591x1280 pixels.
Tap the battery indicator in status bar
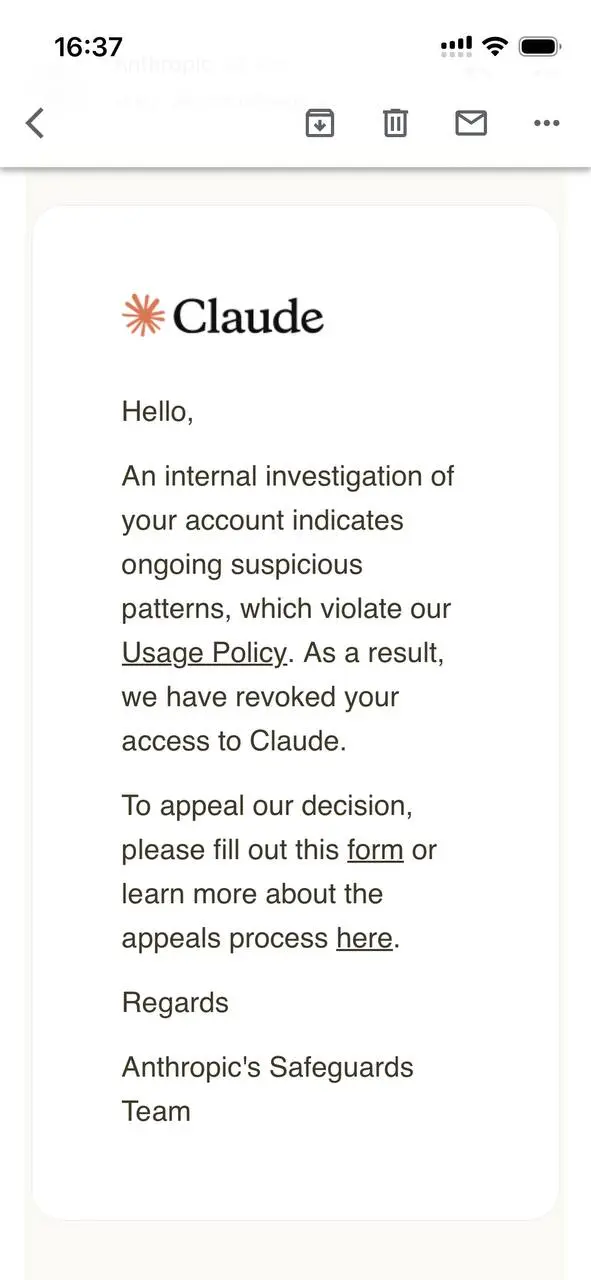pyautogui.click(x=541, y=46)
